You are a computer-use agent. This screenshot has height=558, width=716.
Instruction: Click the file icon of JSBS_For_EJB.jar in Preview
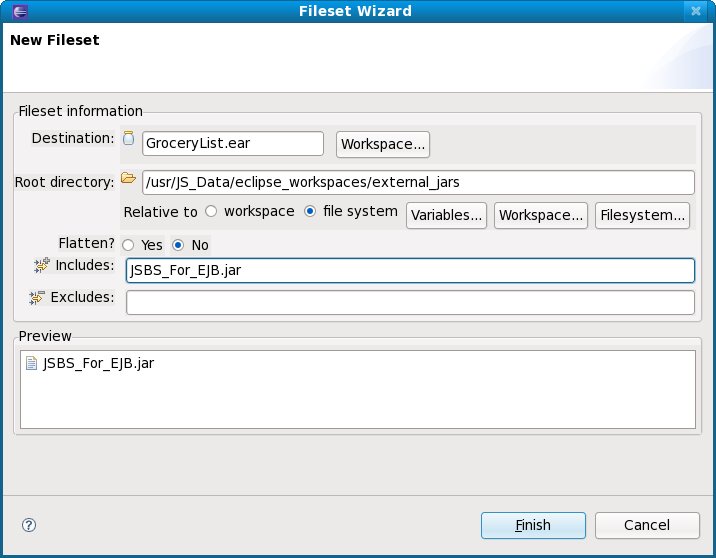pyautogui.click(x=31, y=364)
